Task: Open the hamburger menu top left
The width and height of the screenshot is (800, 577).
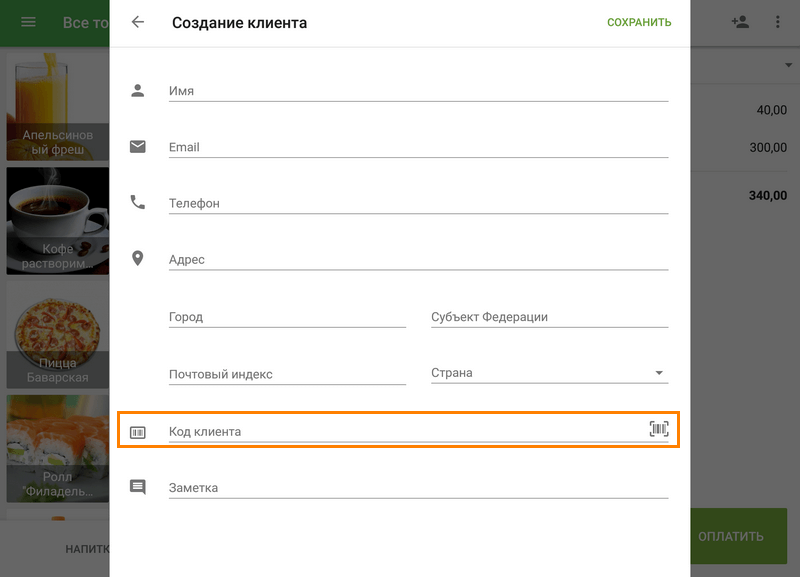Action: (27, 21)
